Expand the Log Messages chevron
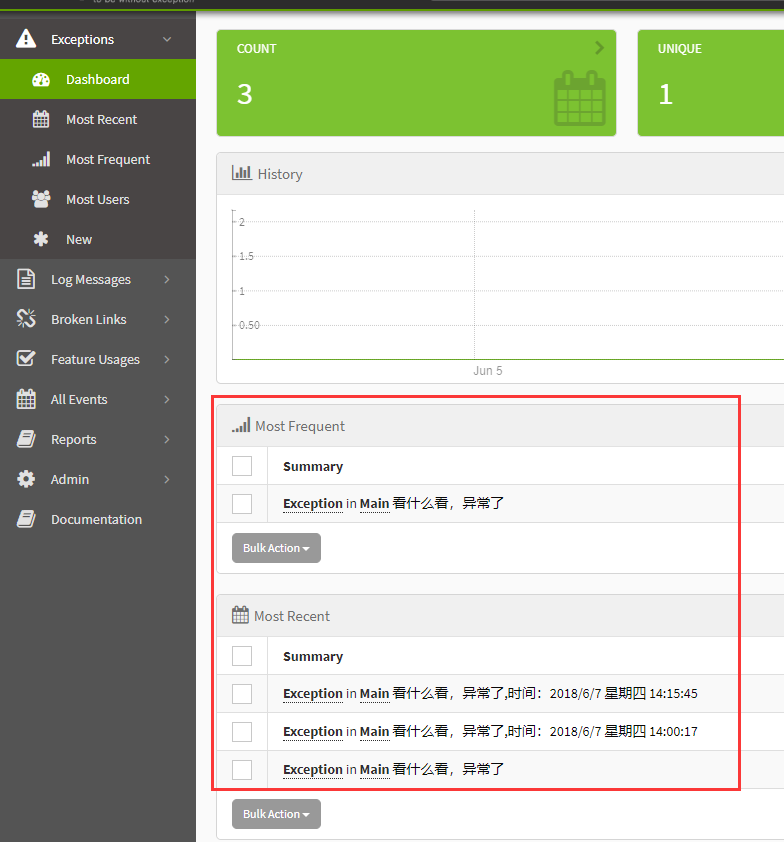Screen dimensions: 784x842 [167, 279]
